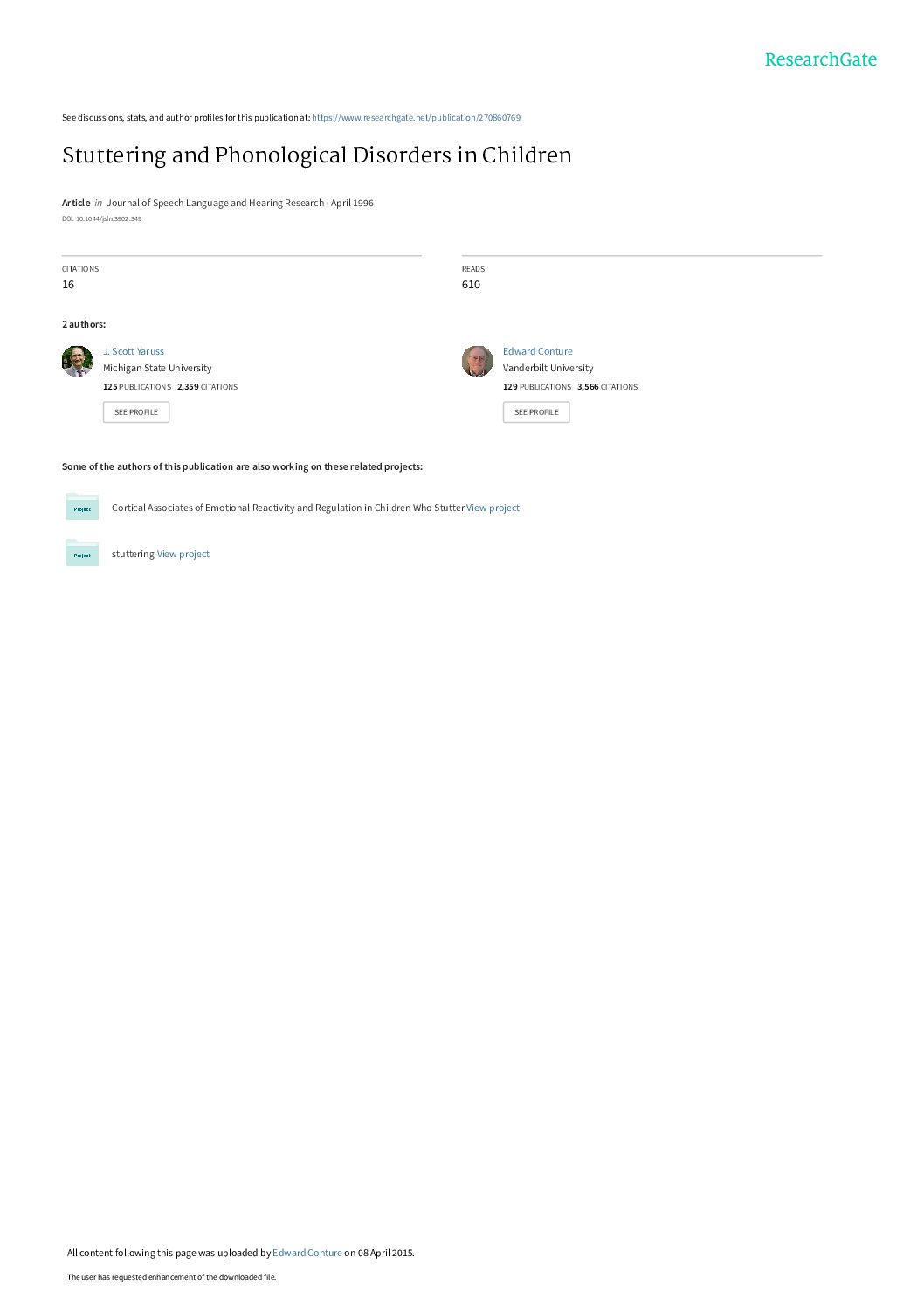Click the ResearchGate logo

coord(820,59)
